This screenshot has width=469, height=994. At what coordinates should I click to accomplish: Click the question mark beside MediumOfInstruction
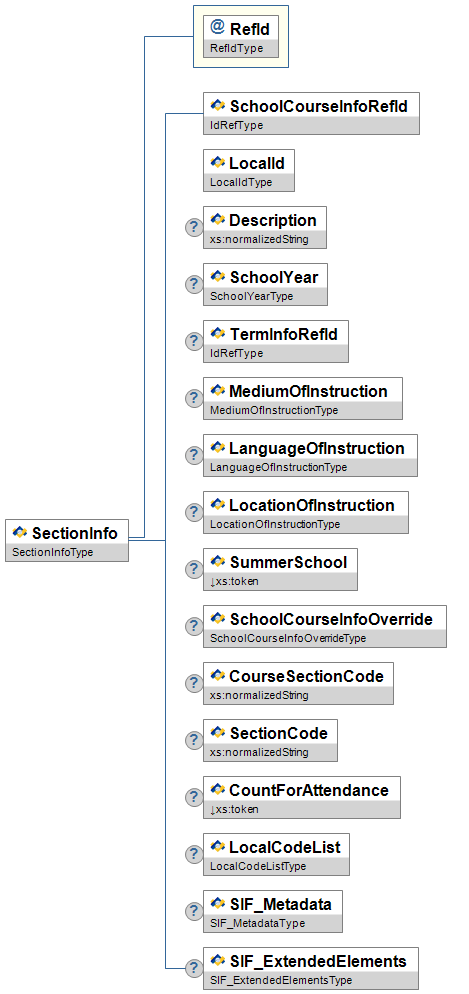click(193, 398)
